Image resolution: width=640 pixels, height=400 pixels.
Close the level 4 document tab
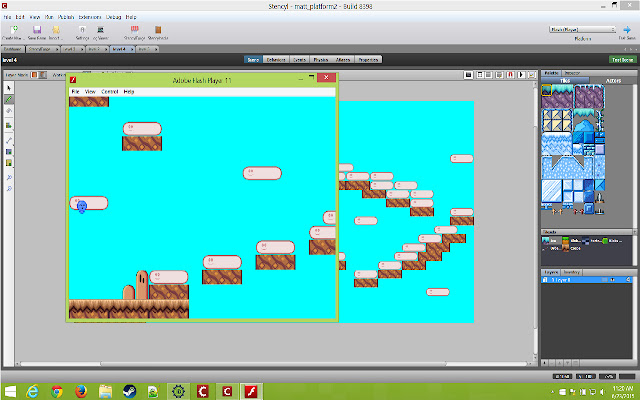tap(132, 49)
